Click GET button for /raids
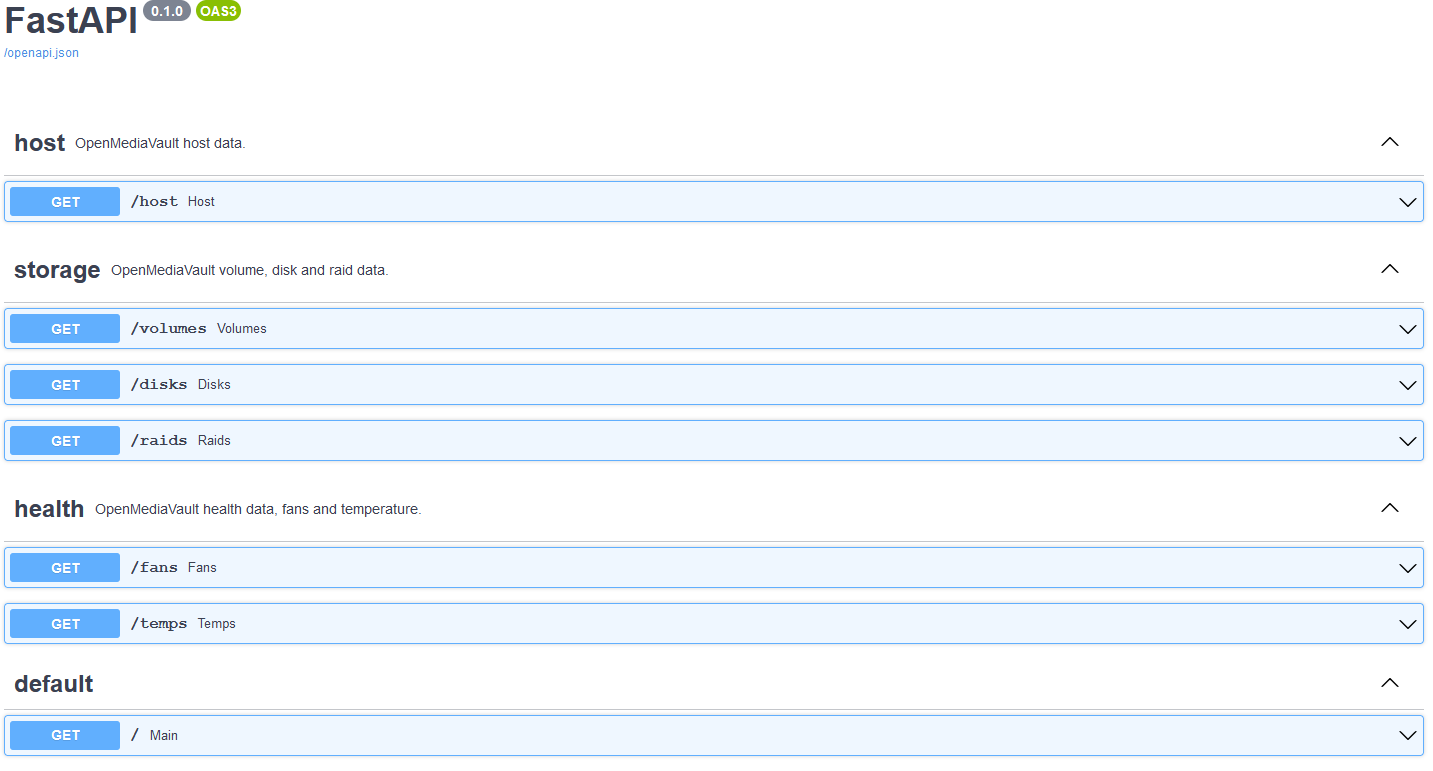Screen dimensions: 1433x771 tap(65, 441)
